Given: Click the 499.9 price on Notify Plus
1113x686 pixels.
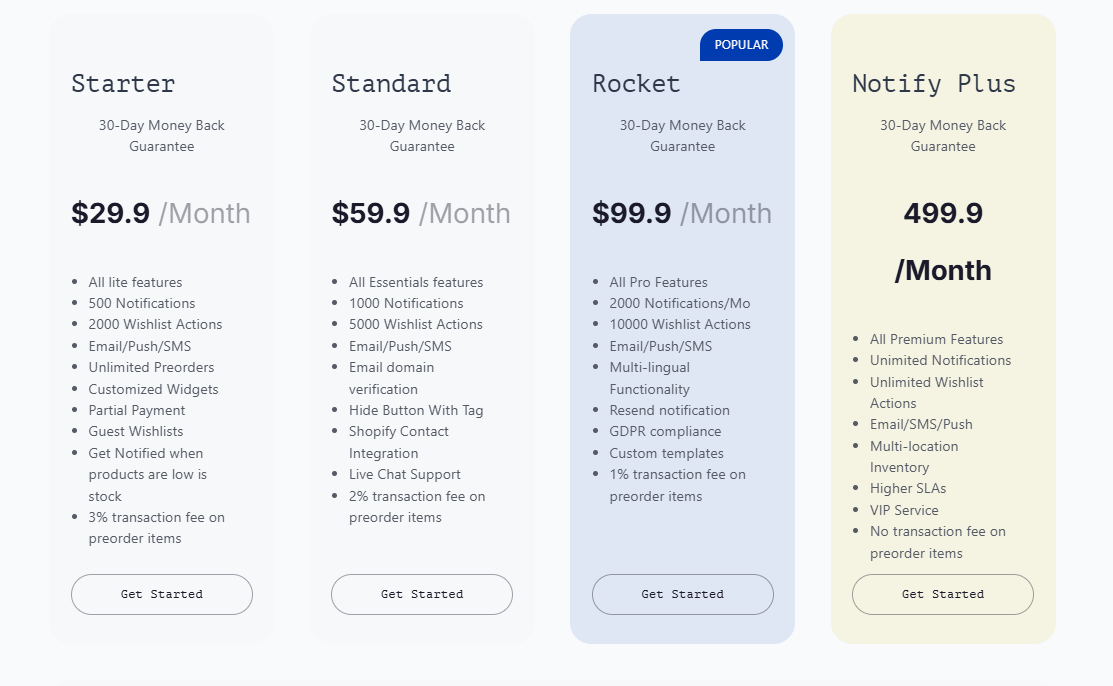Looking at the screenshot, I should click(943, 213).
